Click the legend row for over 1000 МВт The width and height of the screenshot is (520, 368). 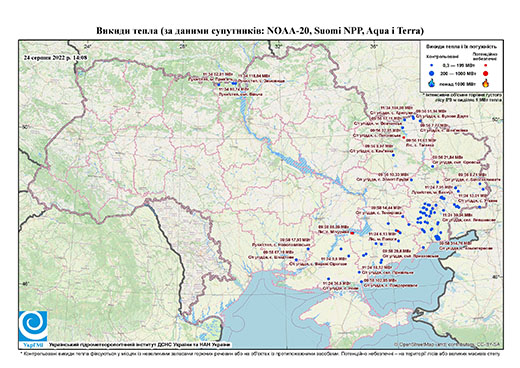click(x=459, y=83)
